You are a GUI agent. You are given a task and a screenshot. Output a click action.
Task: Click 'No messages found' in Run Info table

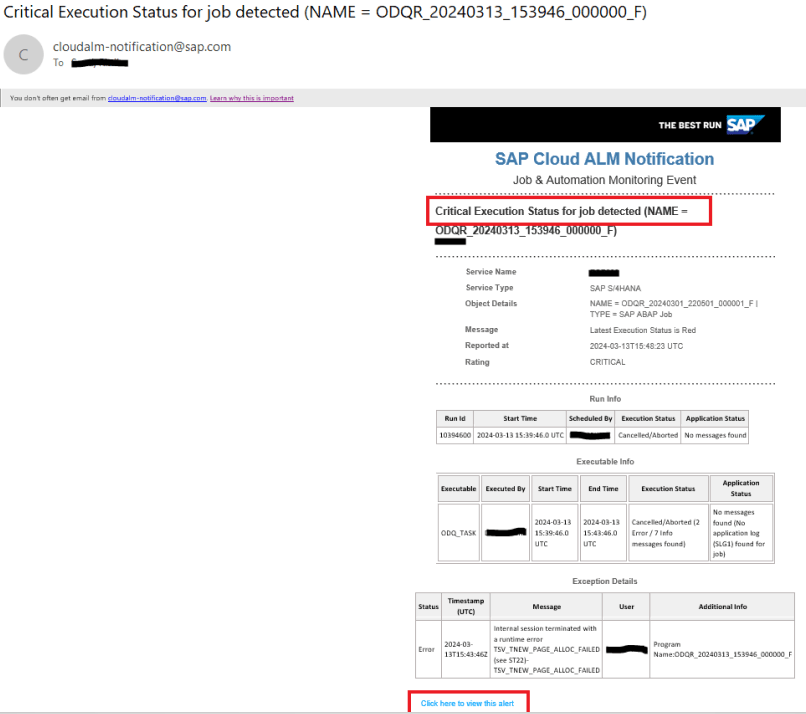tap(715, 435)
